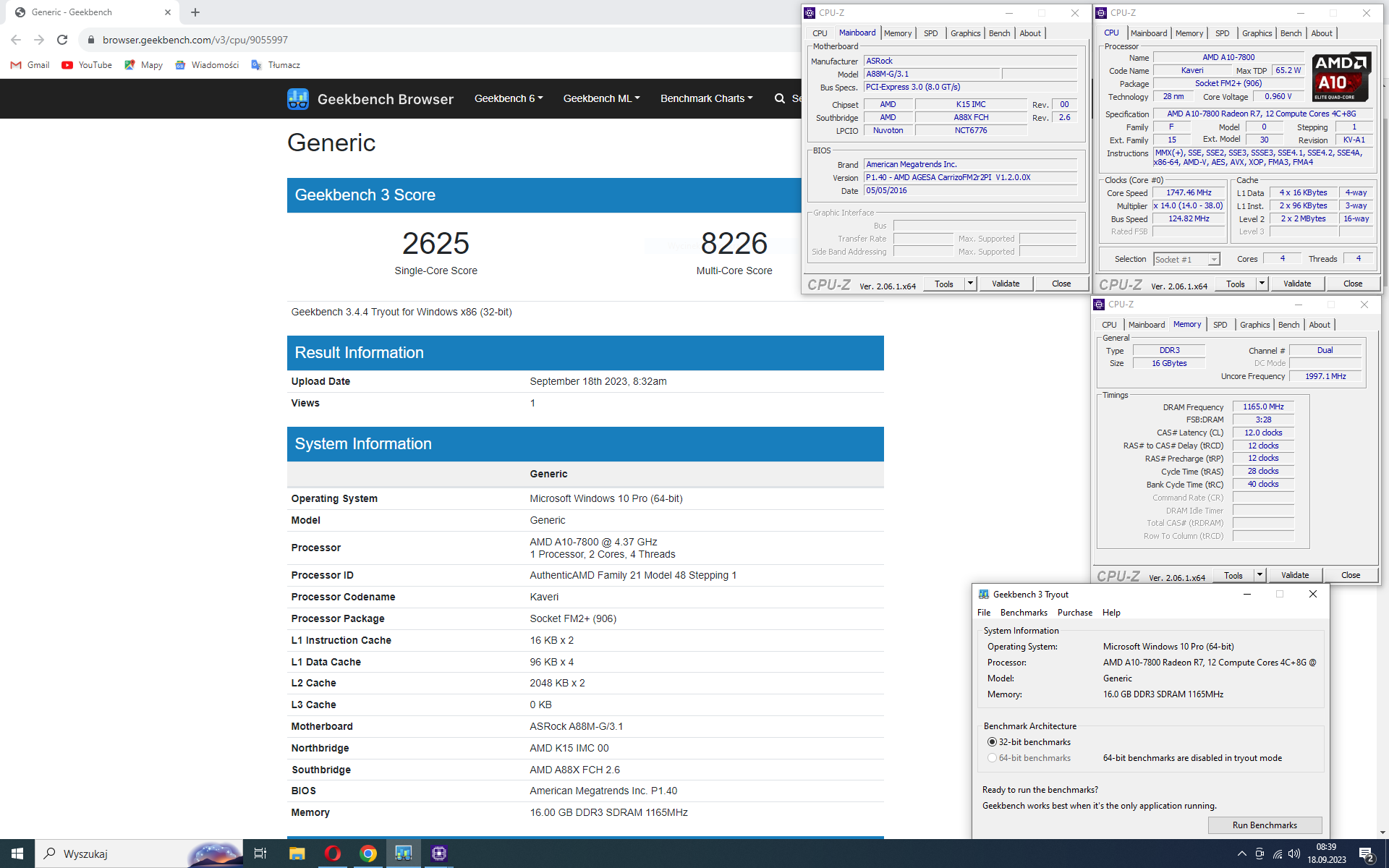Open the Purchase menu in Geekbench 3 Tryout
The image size is (1389, 868).
(x=1075, y=613)
